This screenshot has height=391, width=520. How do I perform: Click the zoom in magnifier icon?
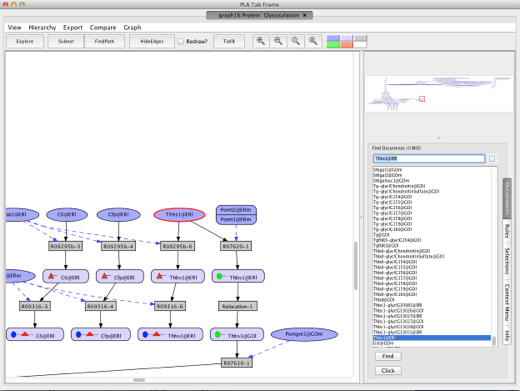coord(261,41)
